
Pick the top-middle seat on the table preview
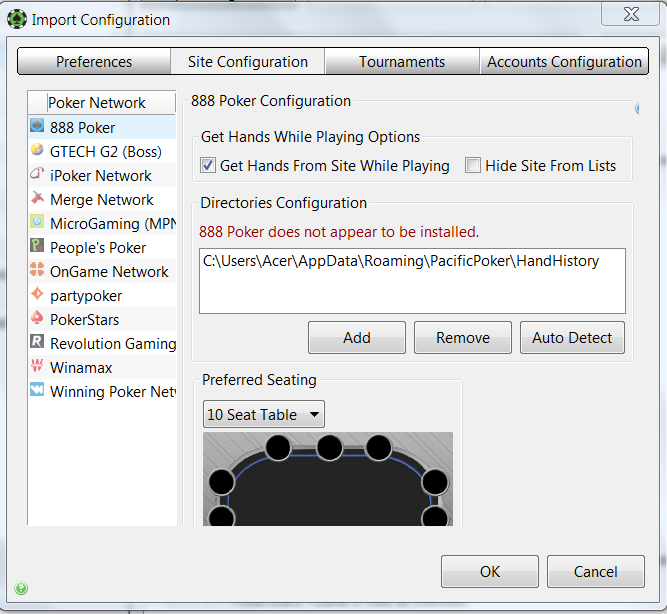pos(329,447)
